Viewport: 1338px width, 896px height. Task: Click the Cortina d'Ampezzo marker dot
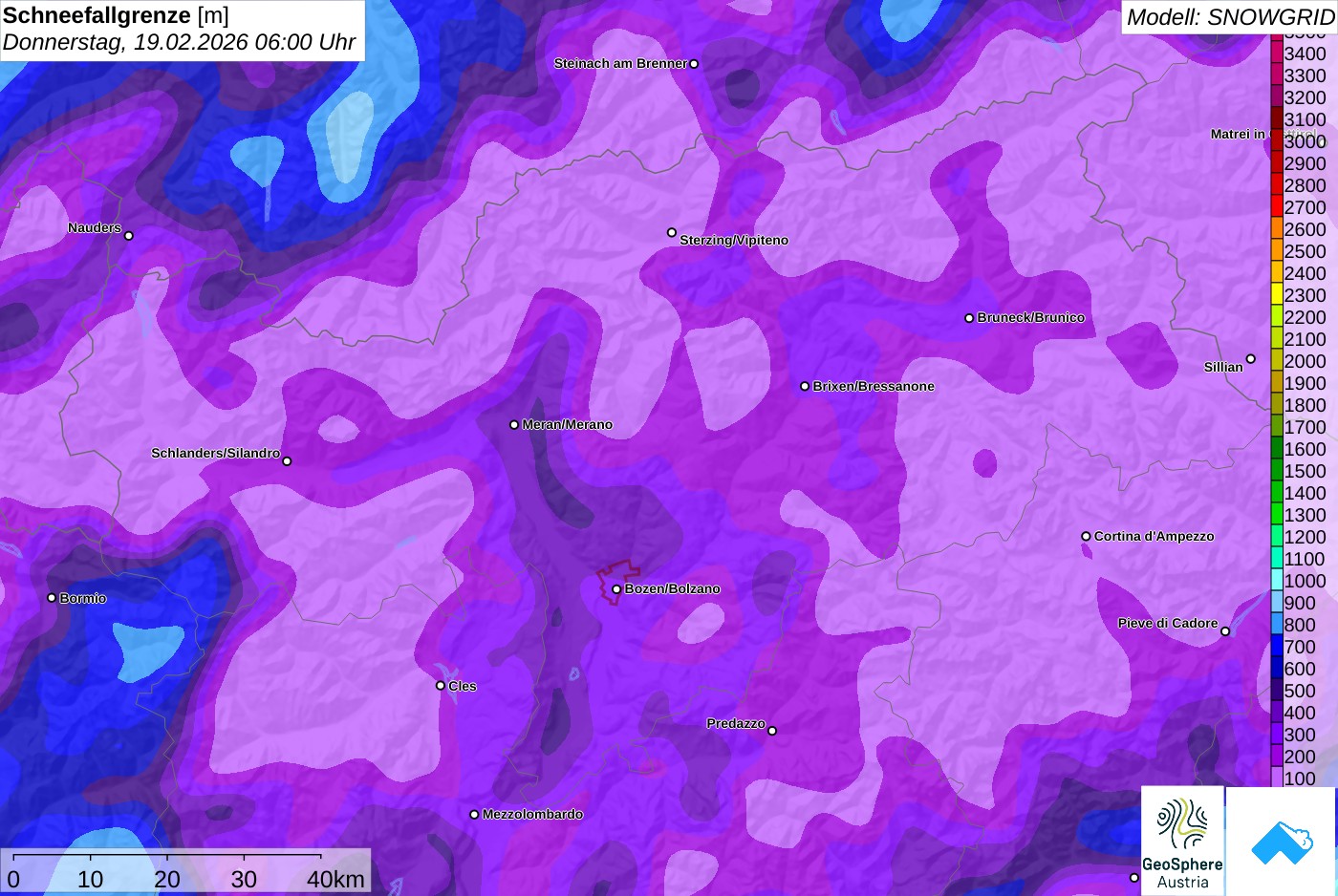coord(1086,537)
